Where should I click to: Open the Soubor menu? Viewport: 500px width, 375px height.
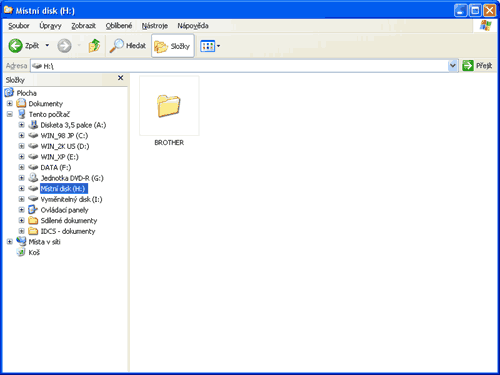(19, 26)
